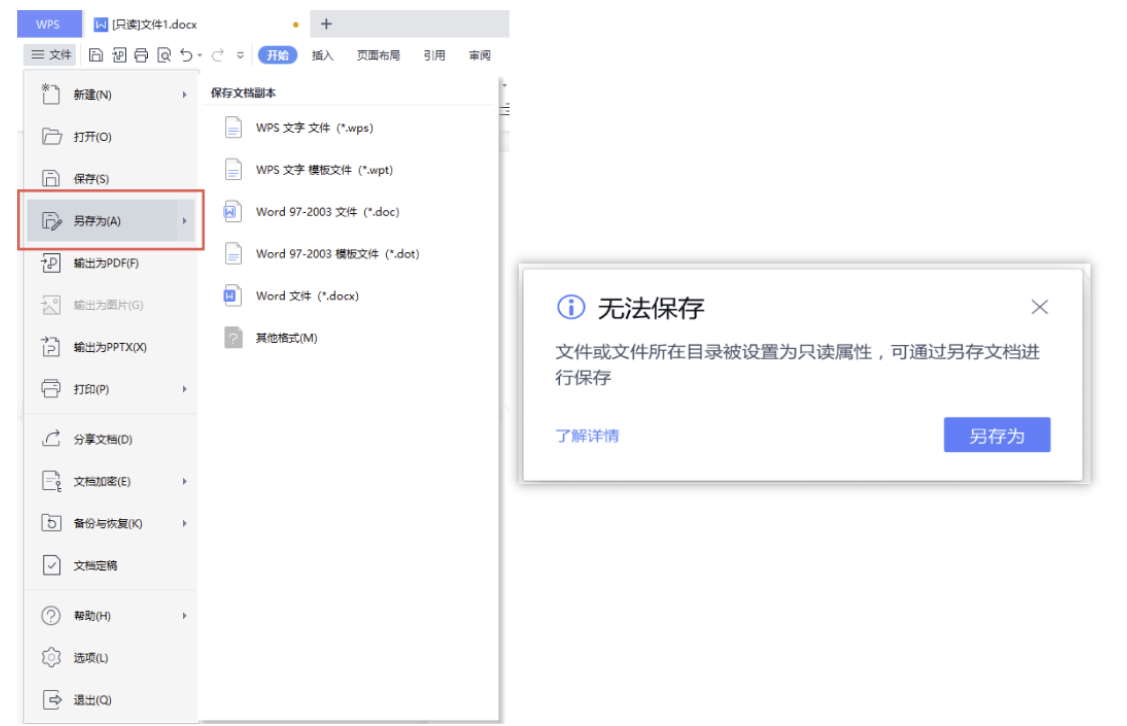Viewport: 1127px width, 726px height.
Task: Open a new tab with plus button
Action: click(x=326, y=24)
